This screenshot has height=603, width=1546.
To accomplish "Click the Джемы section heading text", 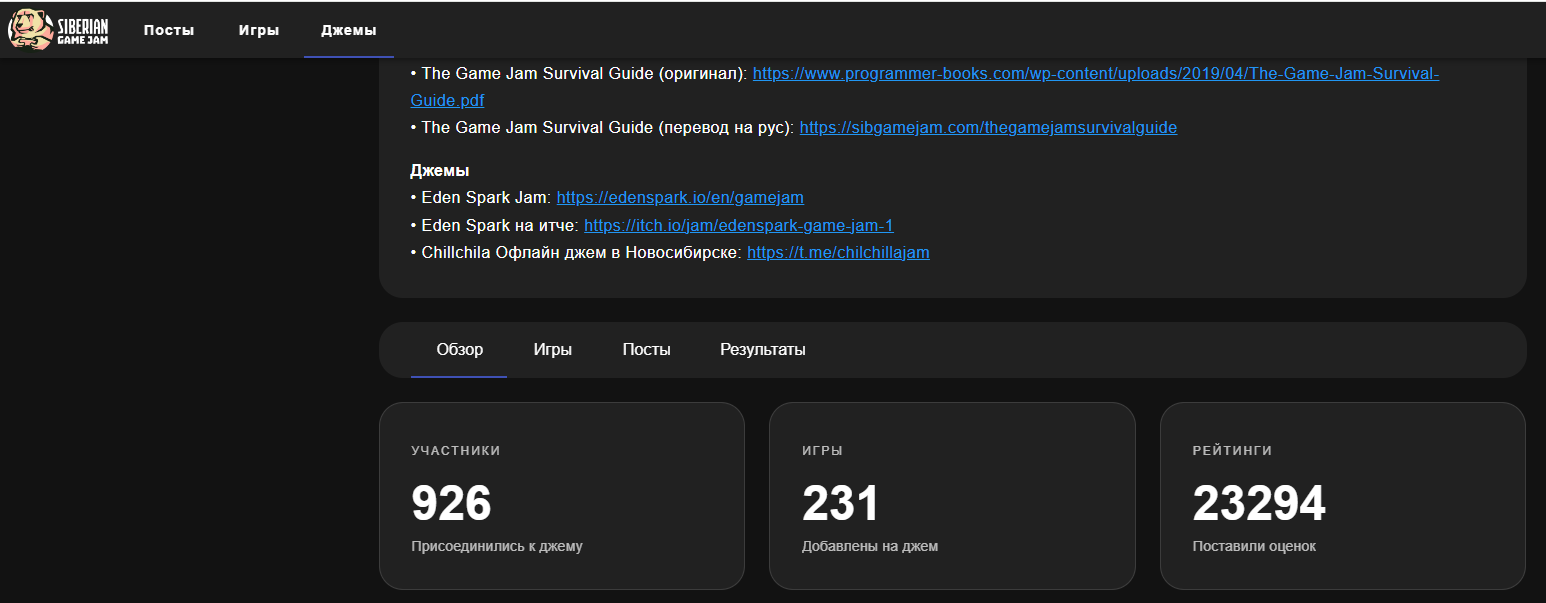I will coord(440,170).
